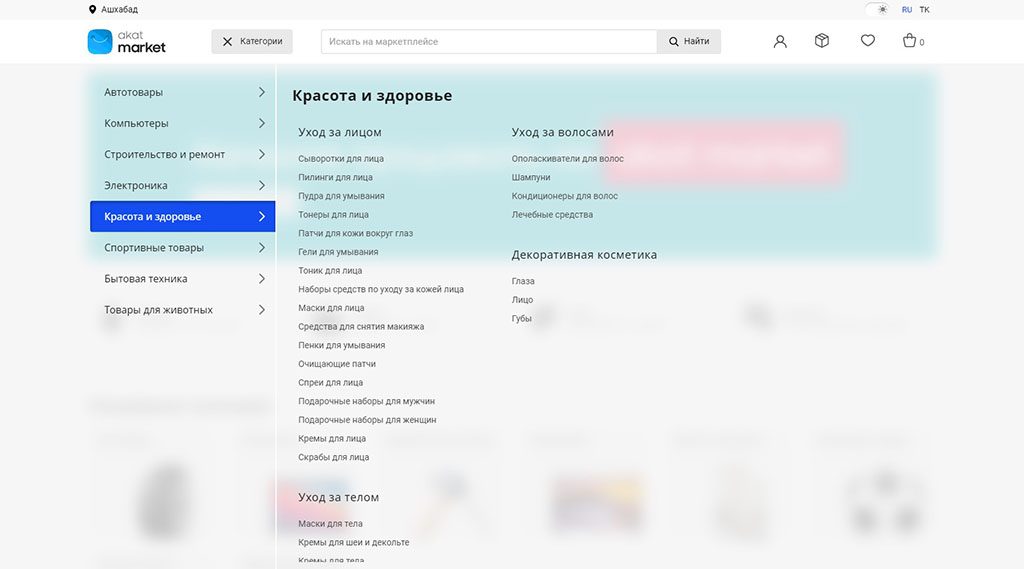The height and width of the screenshot is (569, 1024).
Task: Expand Электроника chevron
Action: pyautogui.click(x=261, y=186)
